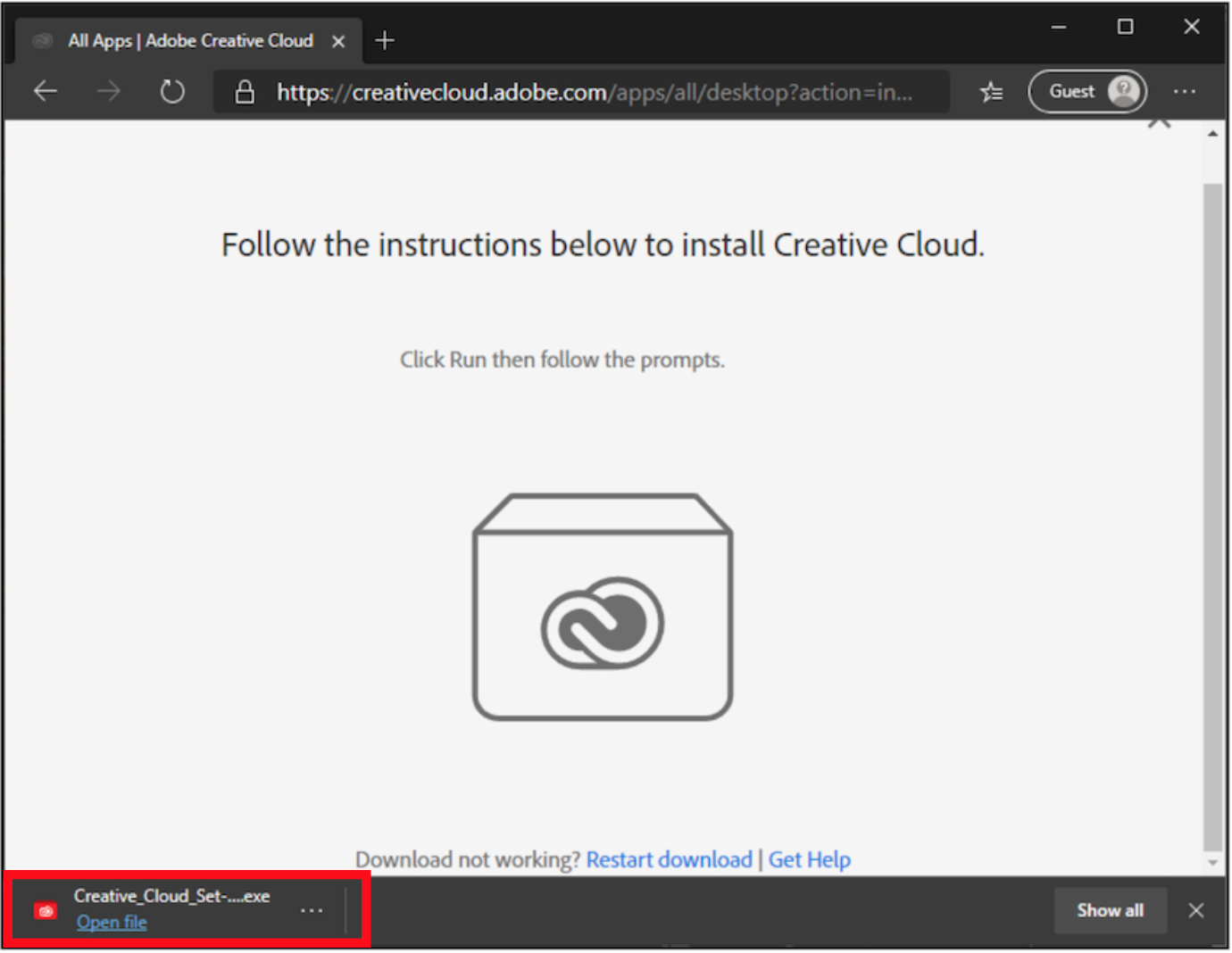The height and width of the screenshot is (953, 1232).
Task: Select the All Apps Adobe Creative Cloud tab
Action: 189,41
